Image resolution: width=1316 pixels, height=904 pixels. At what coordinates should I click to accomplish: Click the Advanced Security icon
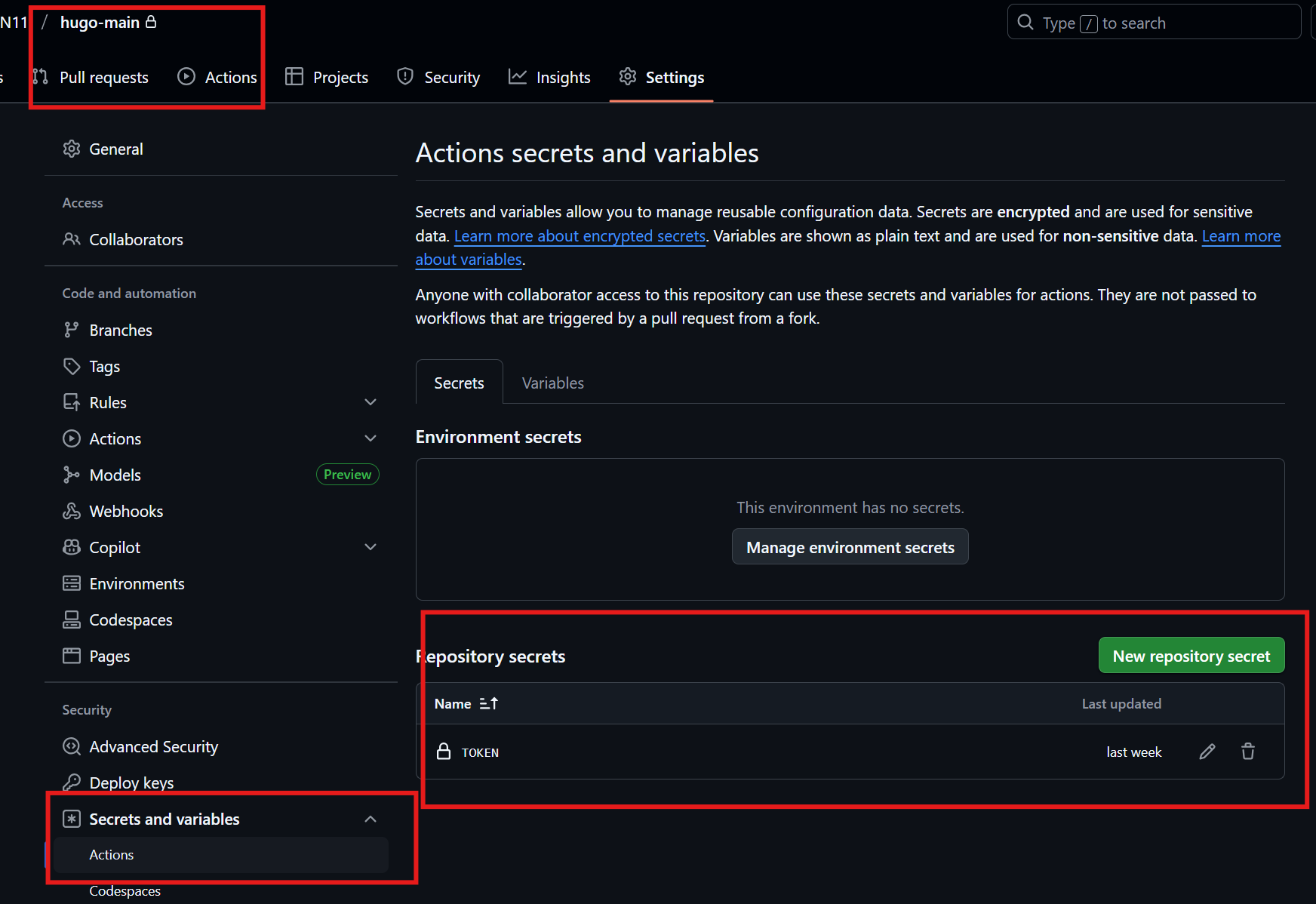click(x=72, y=747)
